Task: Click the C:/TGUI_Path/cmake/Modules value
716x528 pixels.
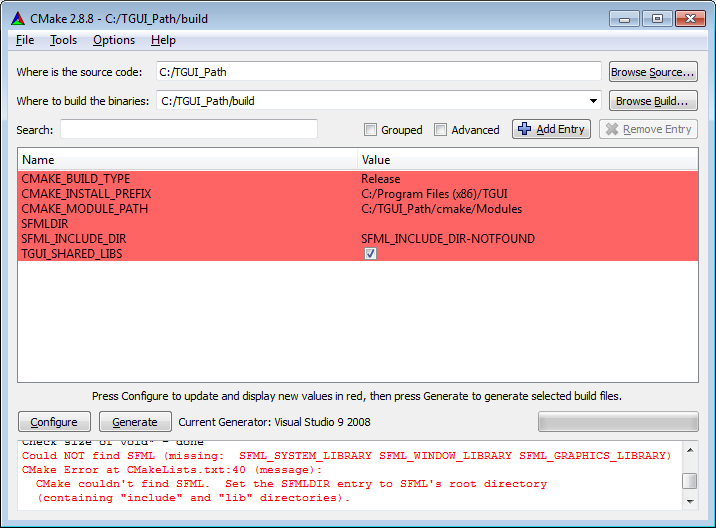Action: 442,209
